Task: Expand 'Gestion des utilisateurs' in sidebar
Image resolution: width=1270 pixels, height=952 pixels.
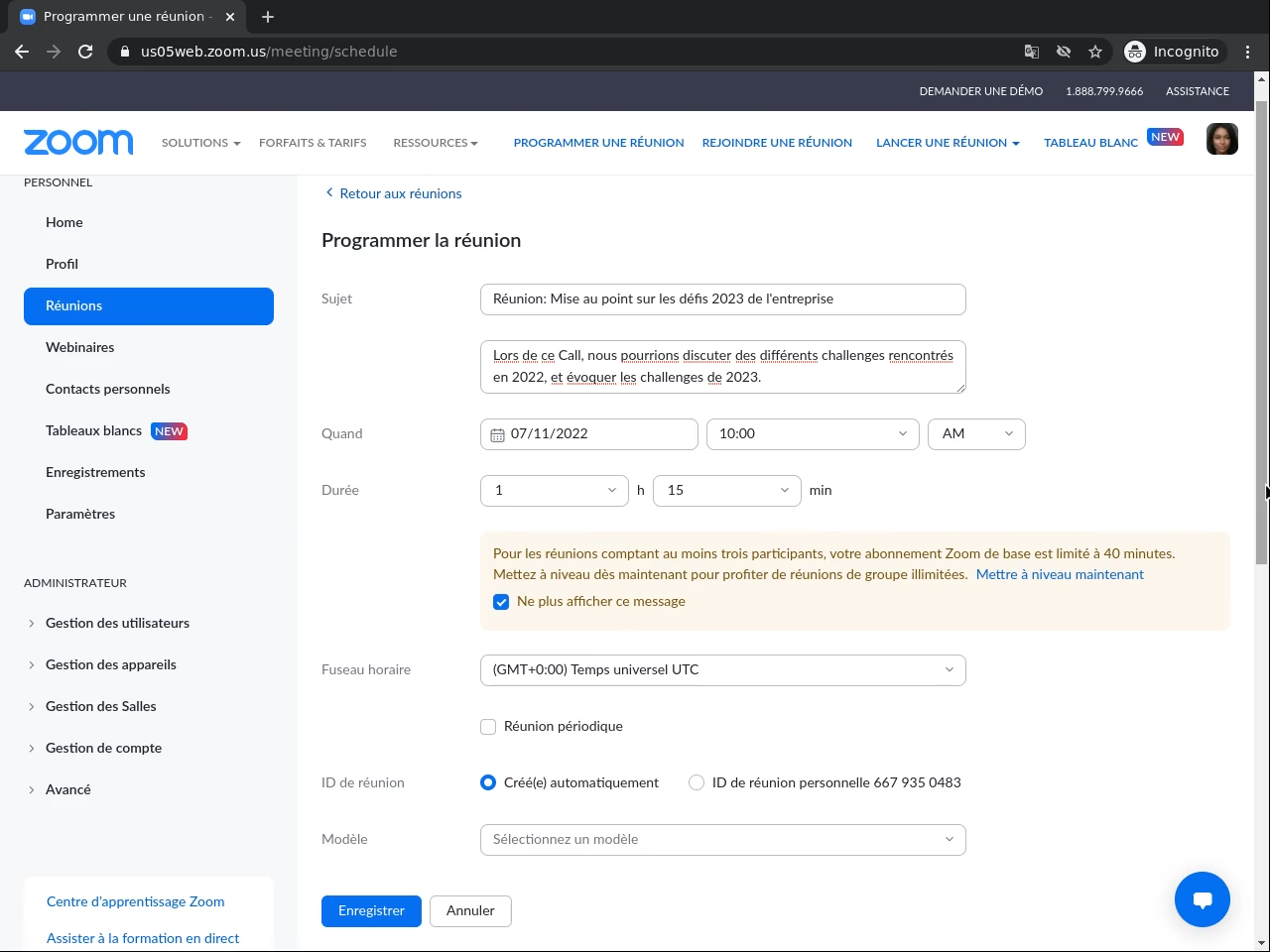Action: (117, 624)
